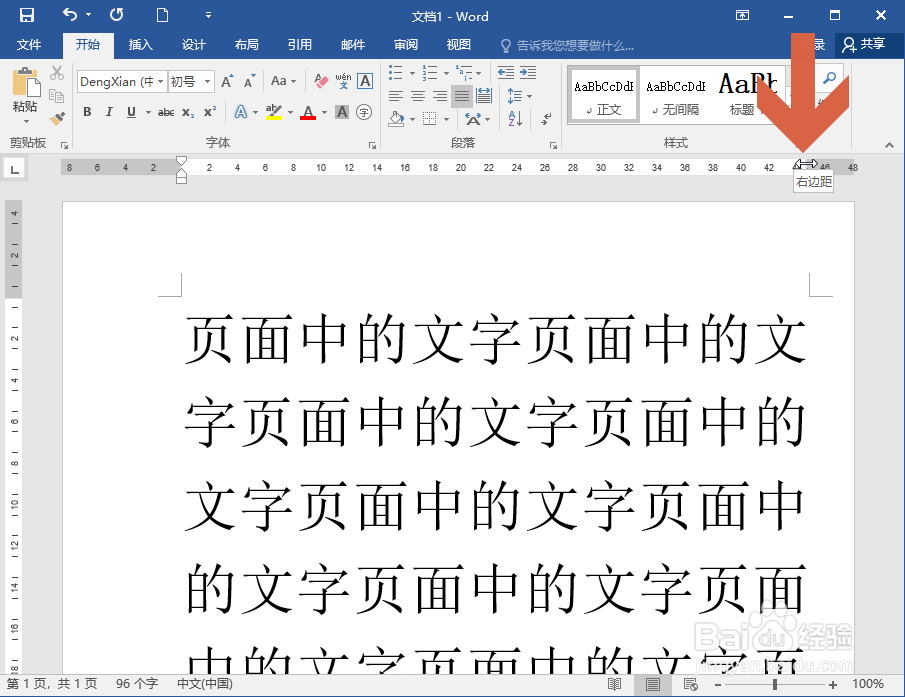Screen dimensions: 905x697
Task: Open the 字体 dialog launcher
Action: point(372,145)
